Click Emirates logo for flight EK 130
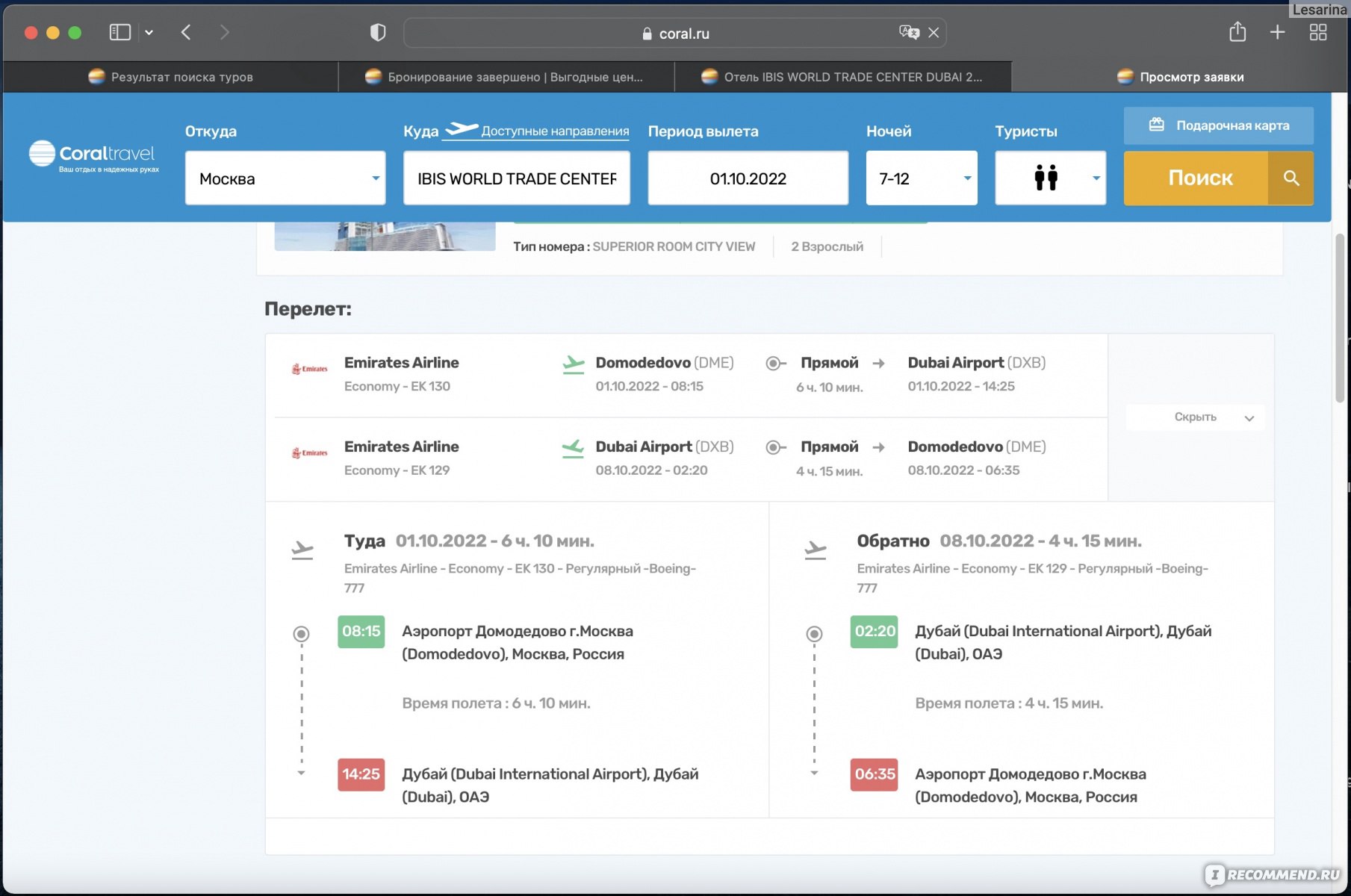1351x896 pixels. coord(310,369)
